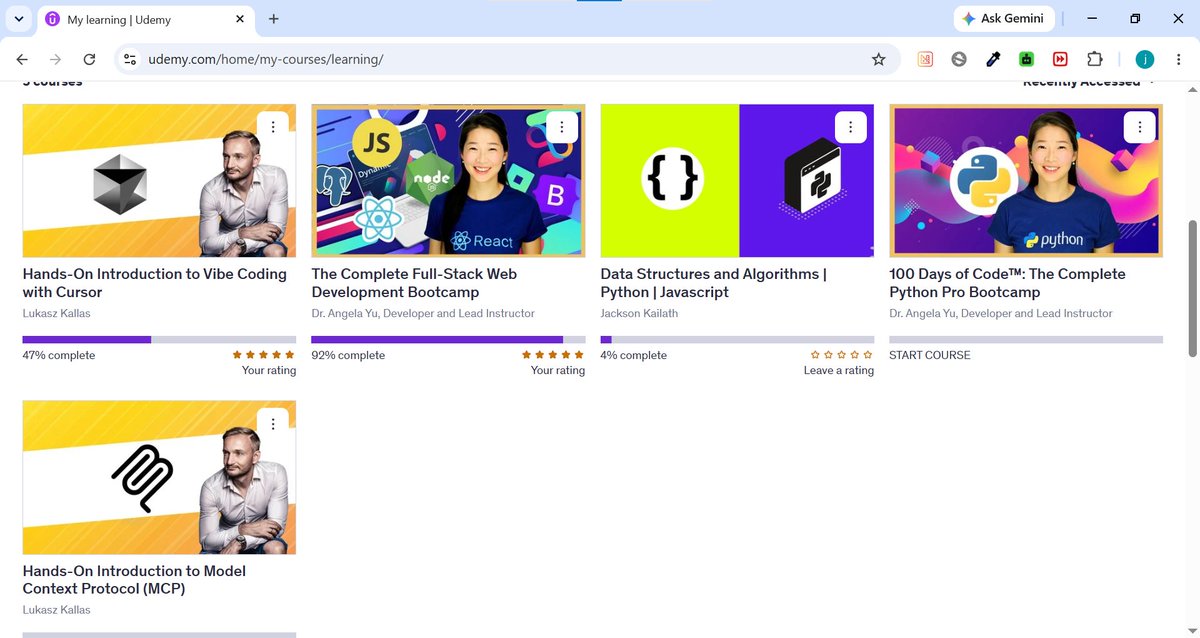The height and width of the screenshot is (638, 1200).
Task: Open the Data Structures and Algorithms thumbnail
Action: [x=737, y=181]
